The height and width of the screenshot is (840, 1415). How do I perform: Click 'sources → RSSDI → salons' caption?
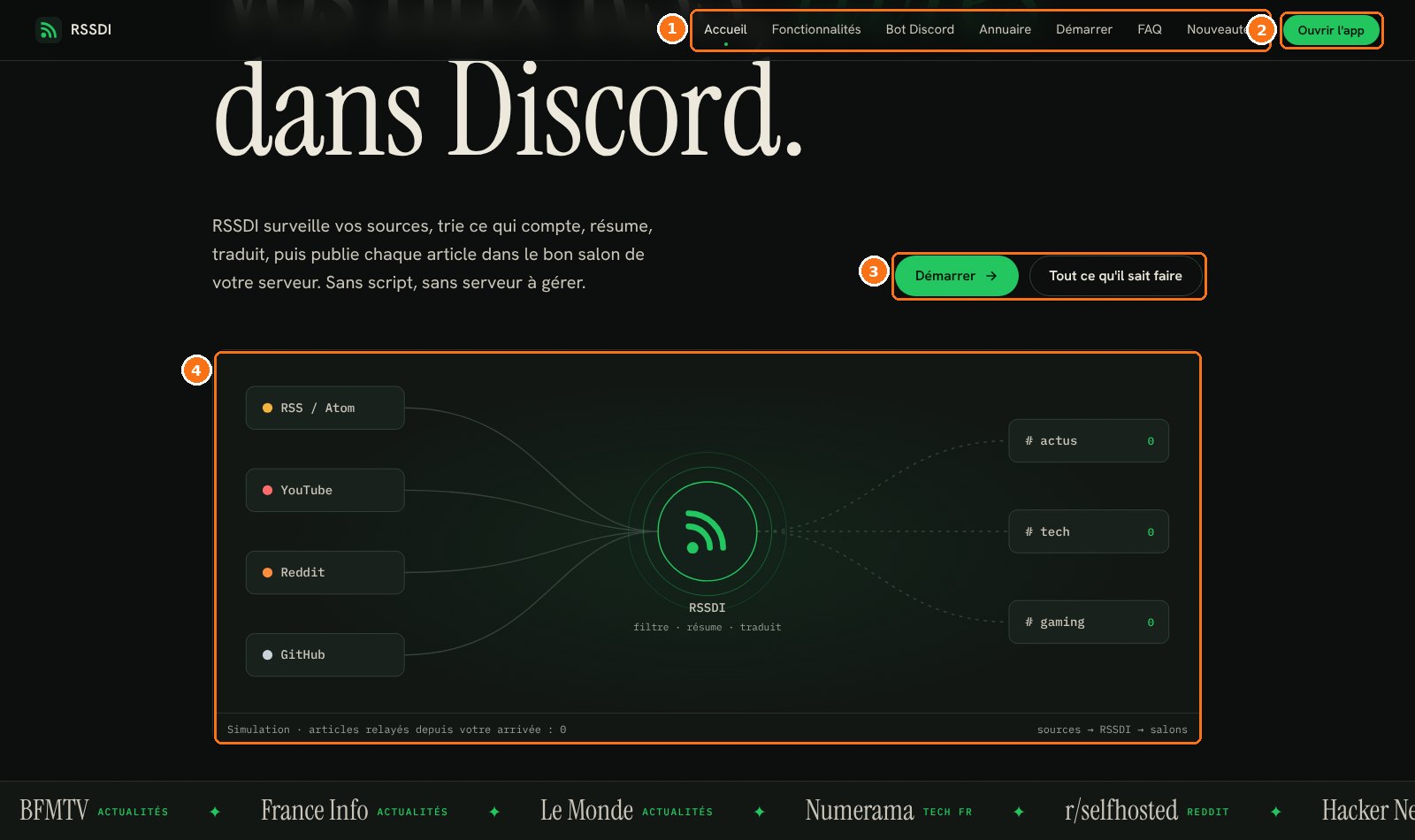[1112, 729]
